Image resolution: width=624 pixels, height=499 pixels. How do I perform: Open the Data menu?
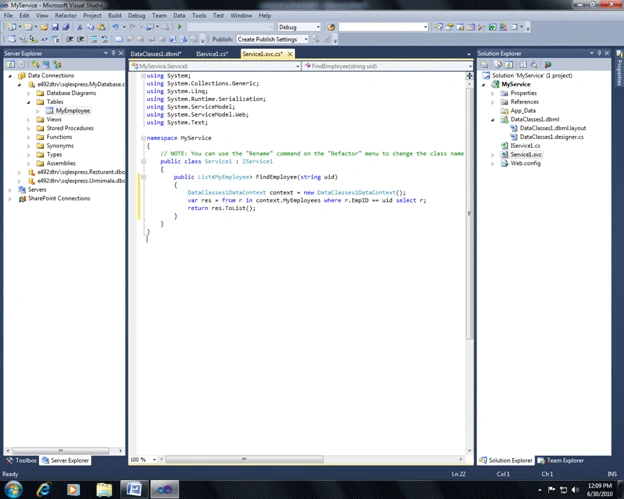(179, 16)
